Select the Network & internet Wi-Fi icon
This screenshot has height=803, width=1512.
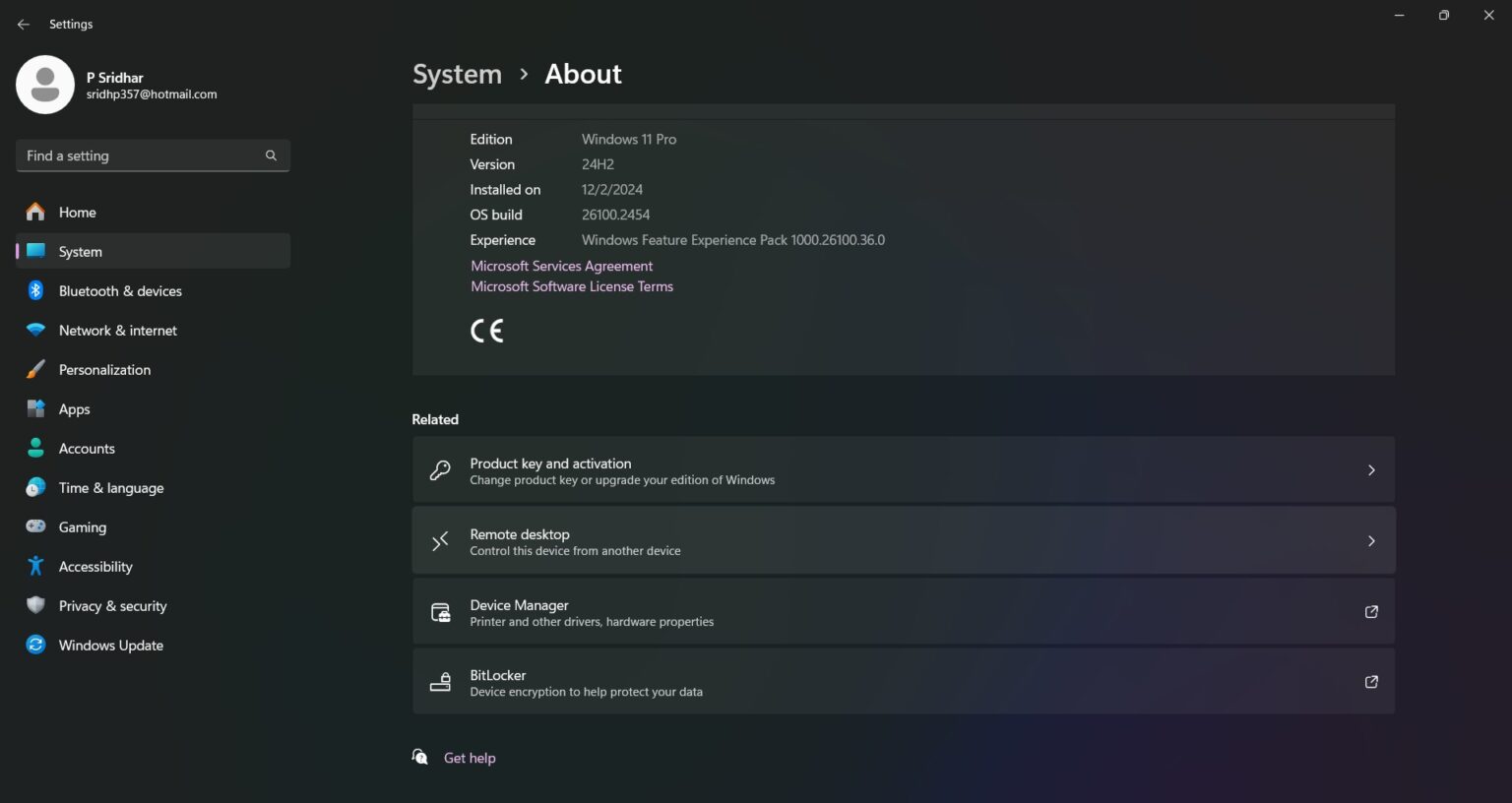coord(35,330)
